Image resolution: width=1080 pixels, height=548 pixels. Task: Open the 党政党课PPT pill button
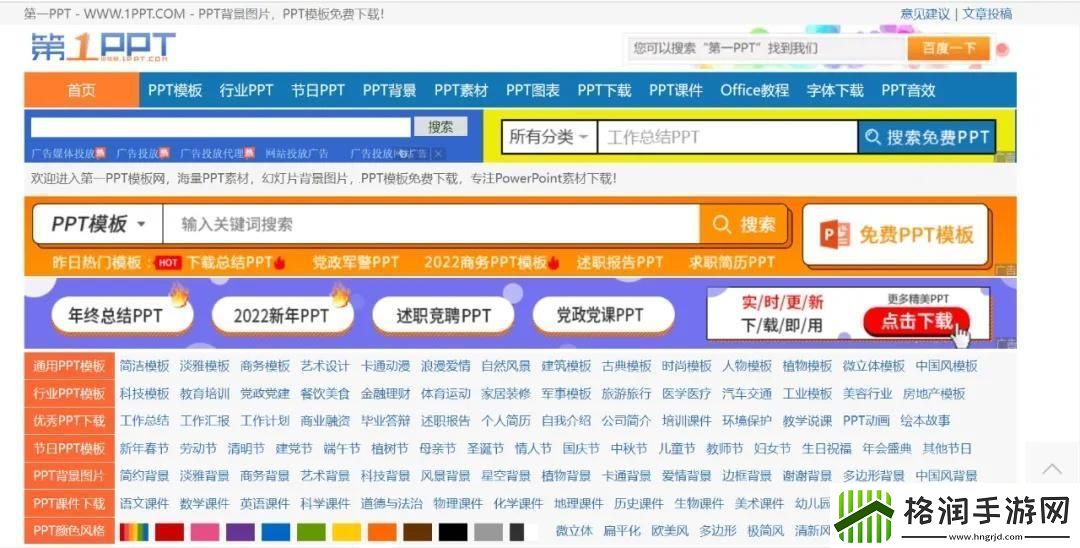tap(603, 316)
